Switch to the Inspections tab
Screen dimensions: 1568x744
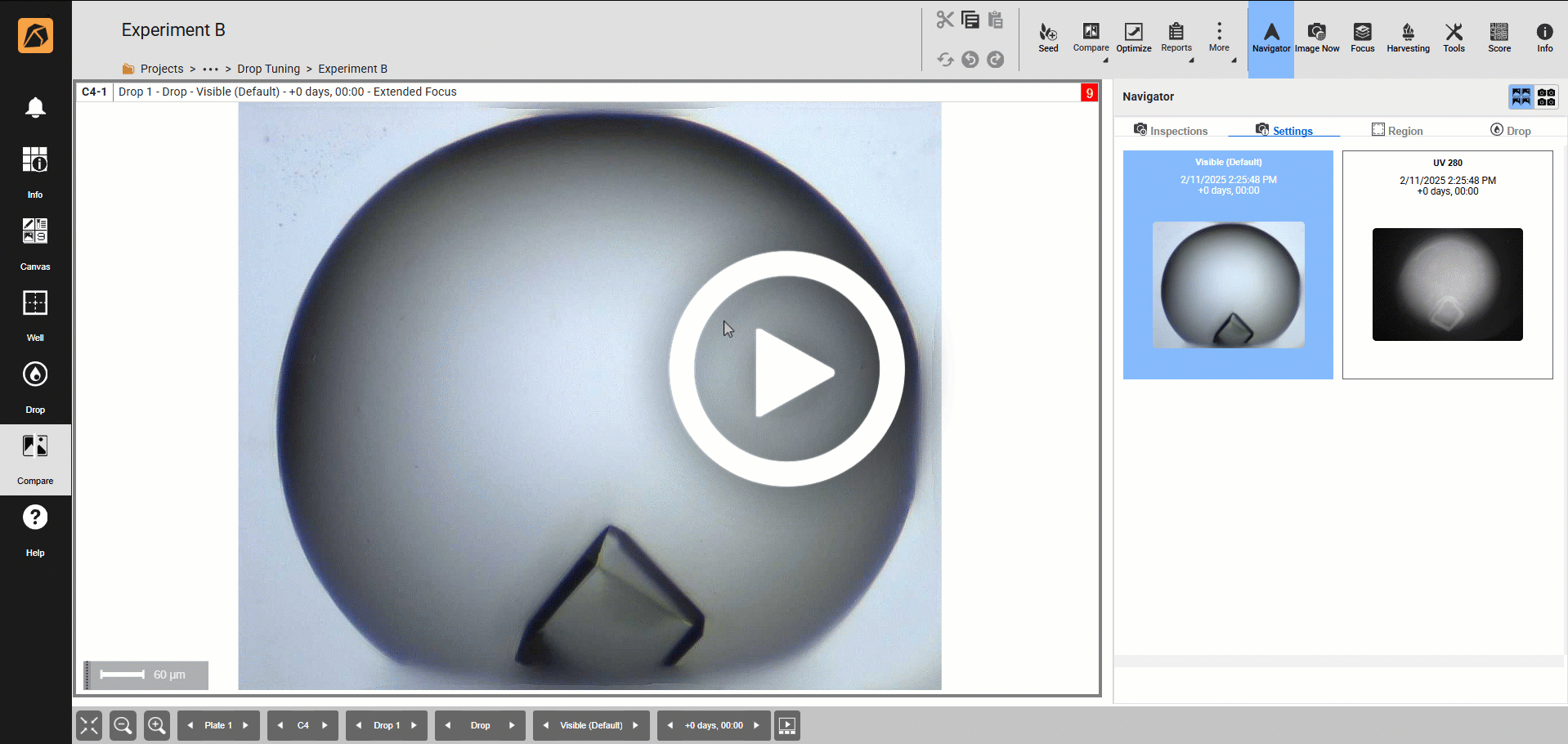coord(1170,131)
